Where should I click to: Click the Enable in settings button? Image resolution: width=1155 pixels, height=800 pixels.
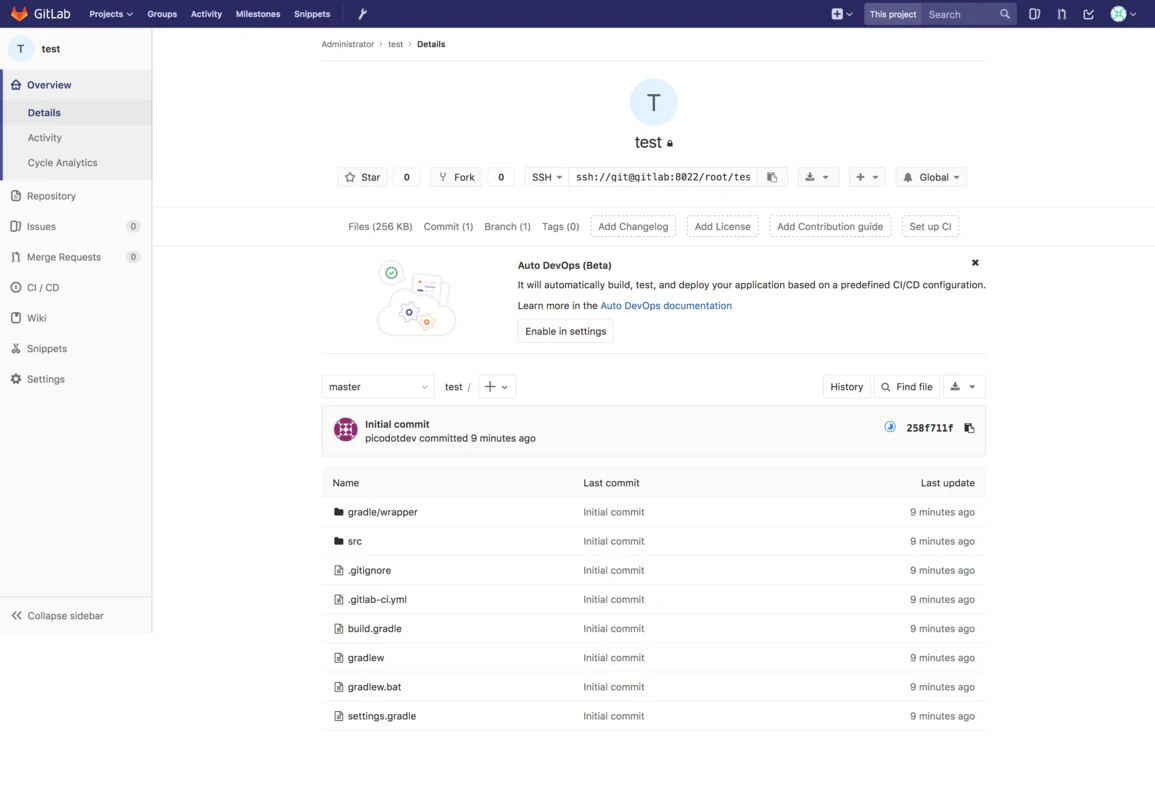[565, 331]
